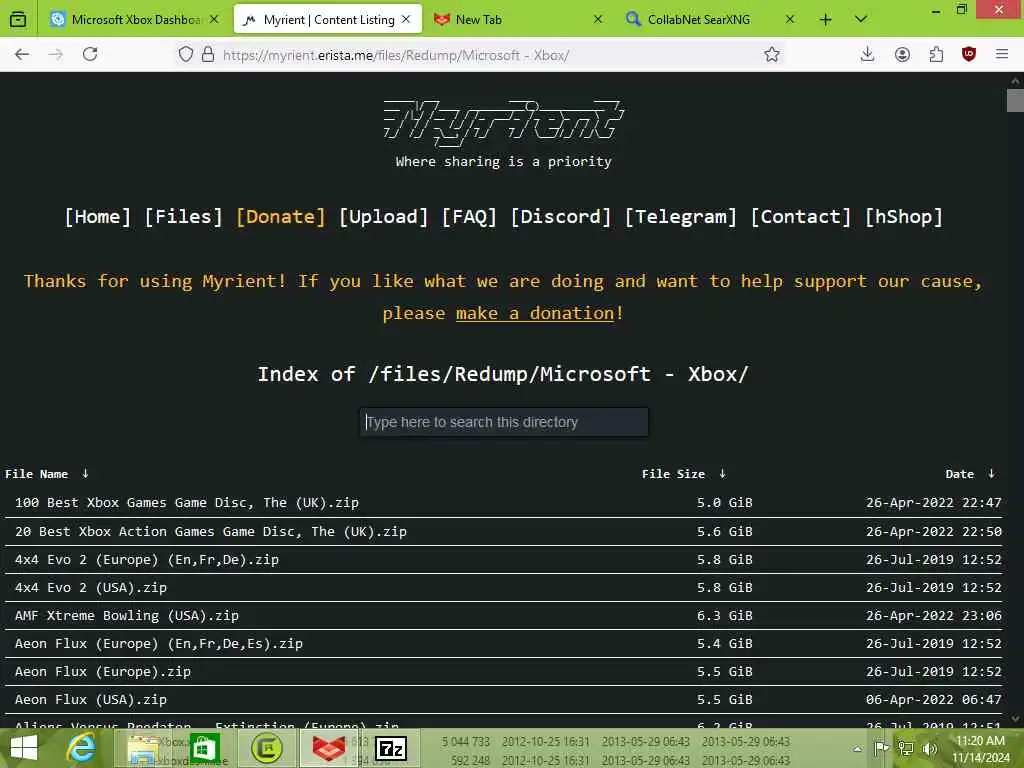This screenshot has width=1024, height=768.
Task: Open the [Donate] navigation link
Action: coord(281,217)
